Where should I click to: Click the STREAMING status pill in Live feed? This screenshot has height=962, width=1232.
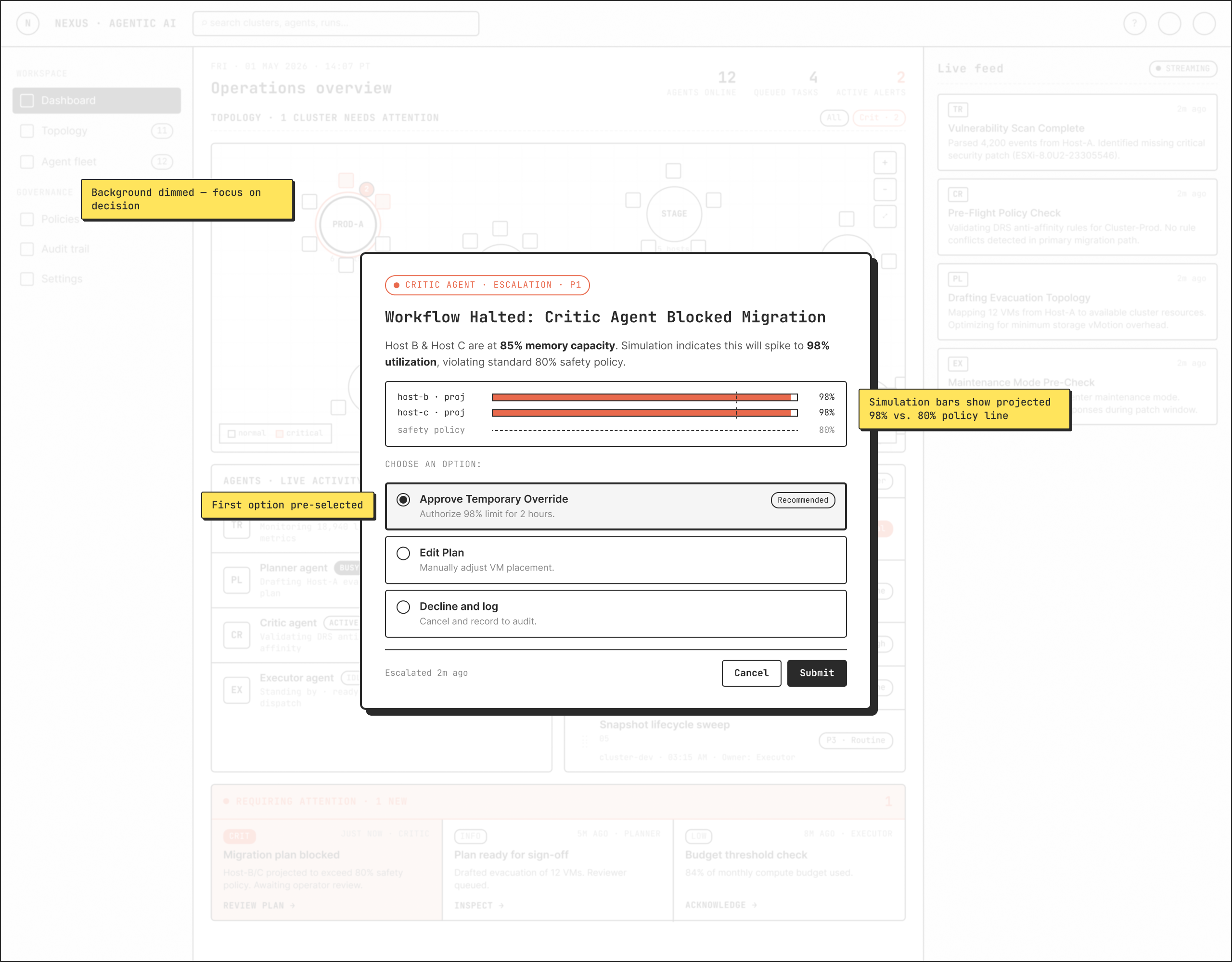coord(1183,68)
